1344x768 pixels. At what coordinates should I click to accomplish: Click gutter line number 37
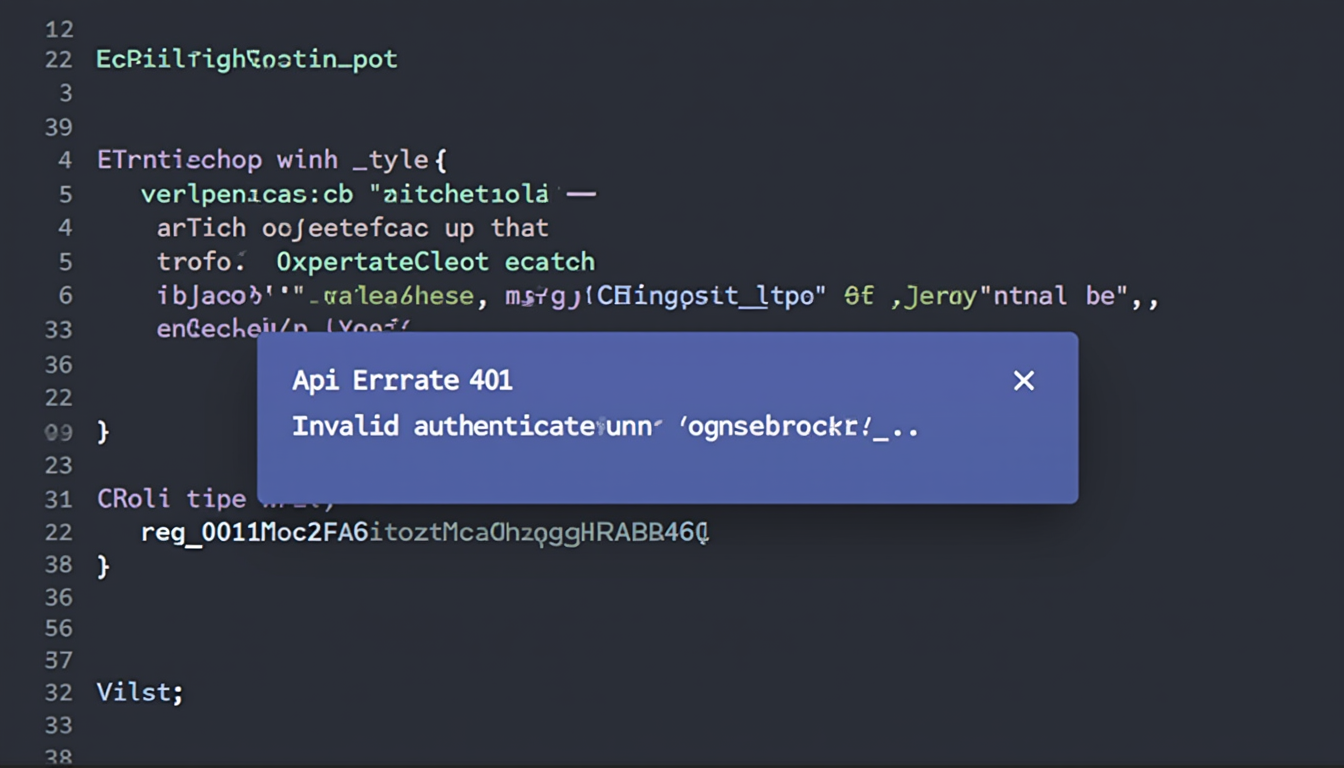59,660
